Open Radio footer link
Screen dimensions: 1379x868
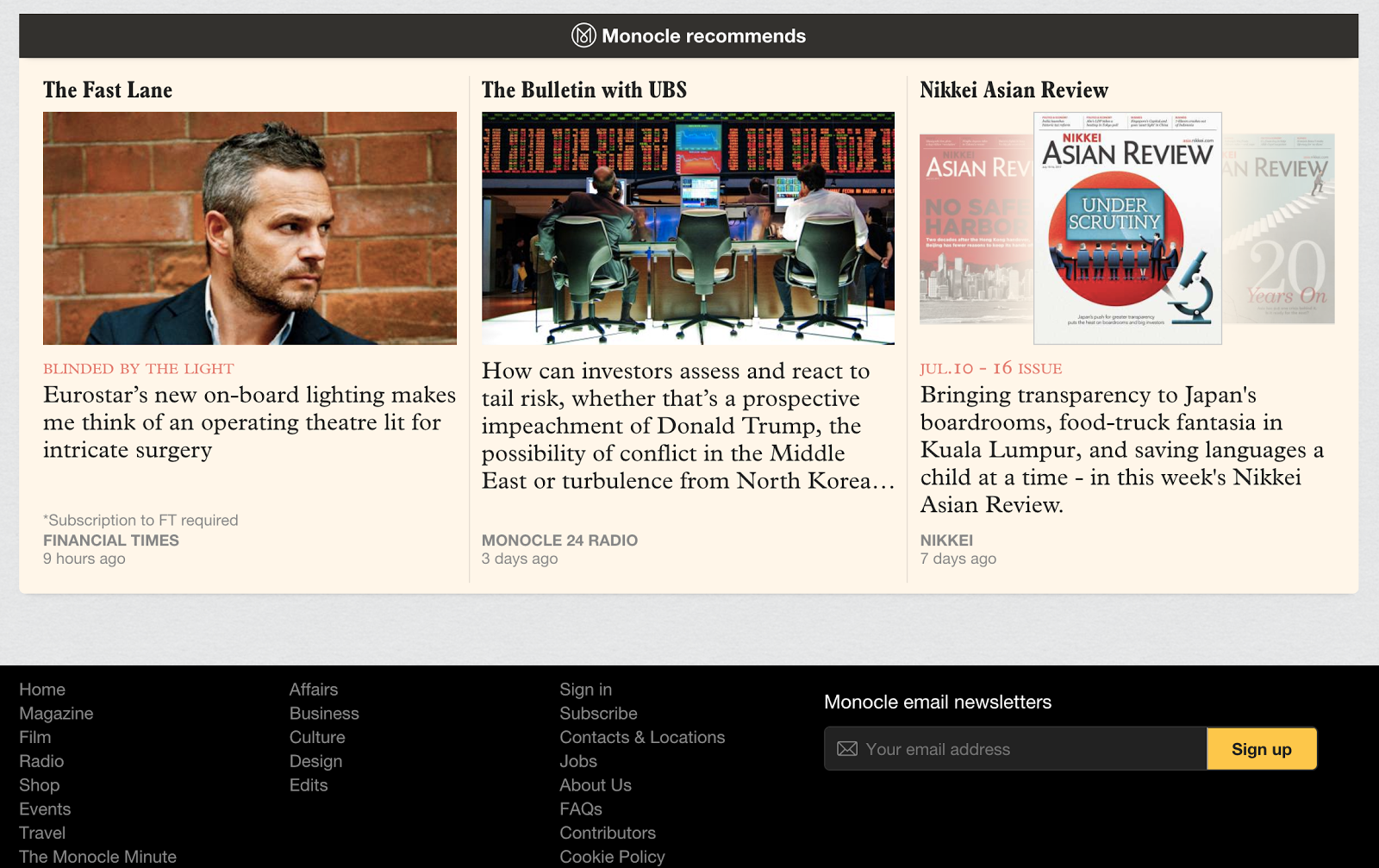tap(41, 761)
